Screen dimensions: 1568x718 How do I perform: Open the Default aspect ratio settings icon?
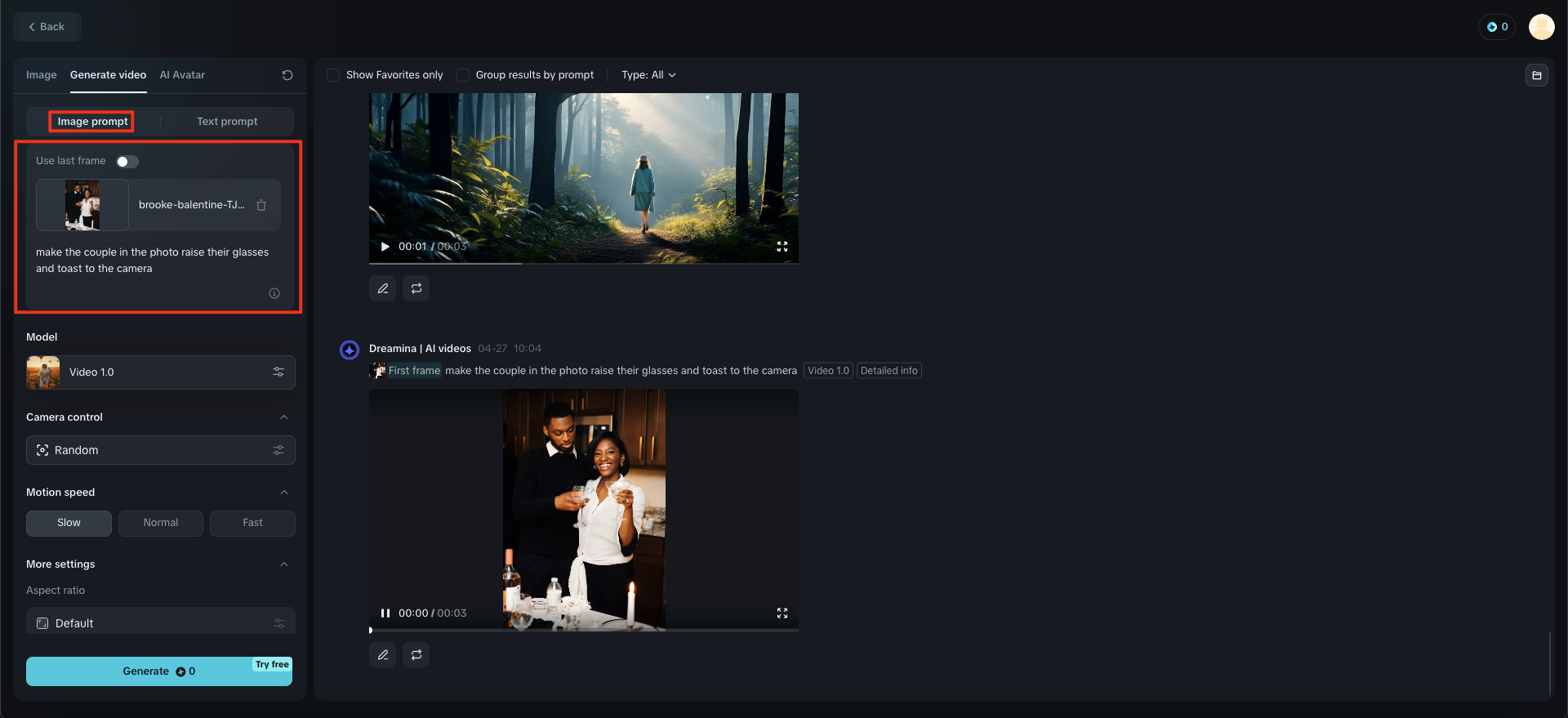click(x=278, y=623)
